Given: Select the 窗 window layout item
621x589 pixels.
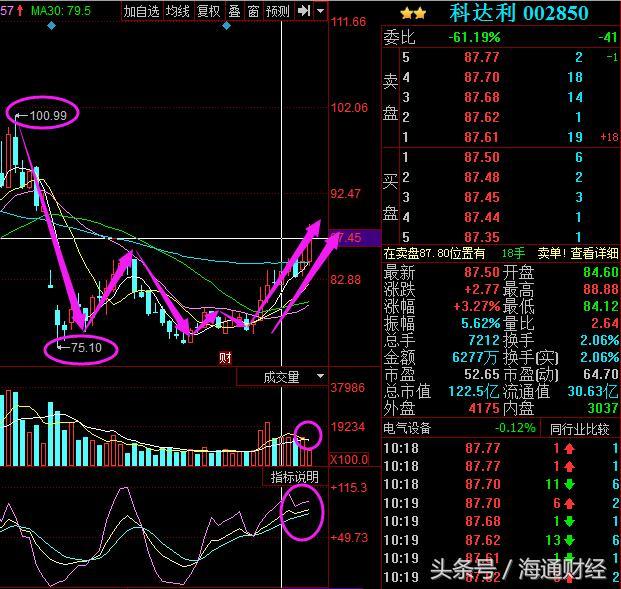Looking at the screenshot, I should point(252,11).
